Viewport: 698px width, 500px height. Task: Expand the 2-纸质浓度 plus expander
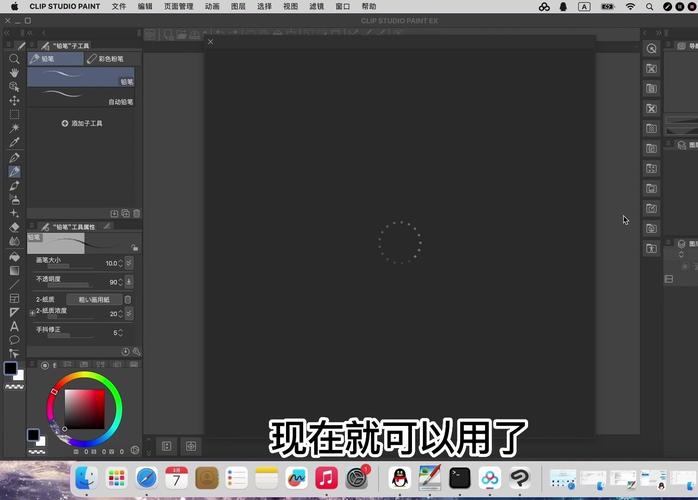coord(32,313)
